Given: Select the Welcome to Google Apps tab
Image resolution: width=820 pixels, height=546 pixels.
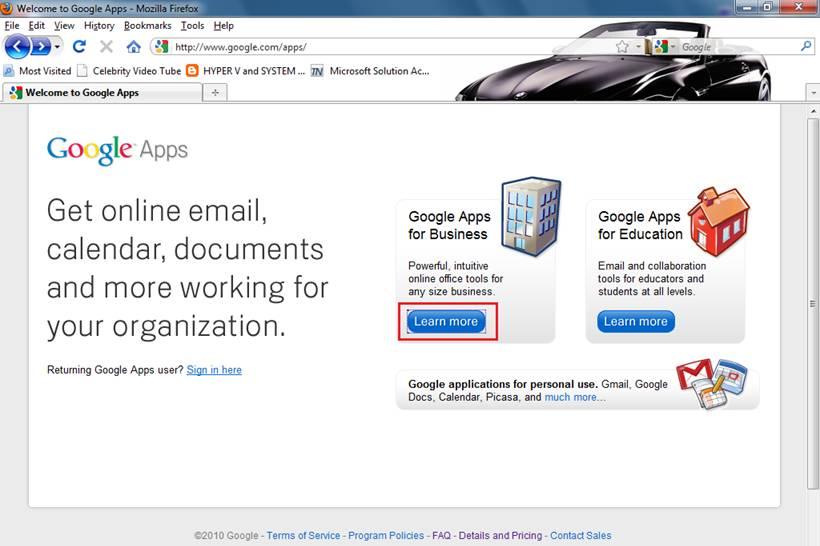Looking at the screenshot, I should 102,93.
